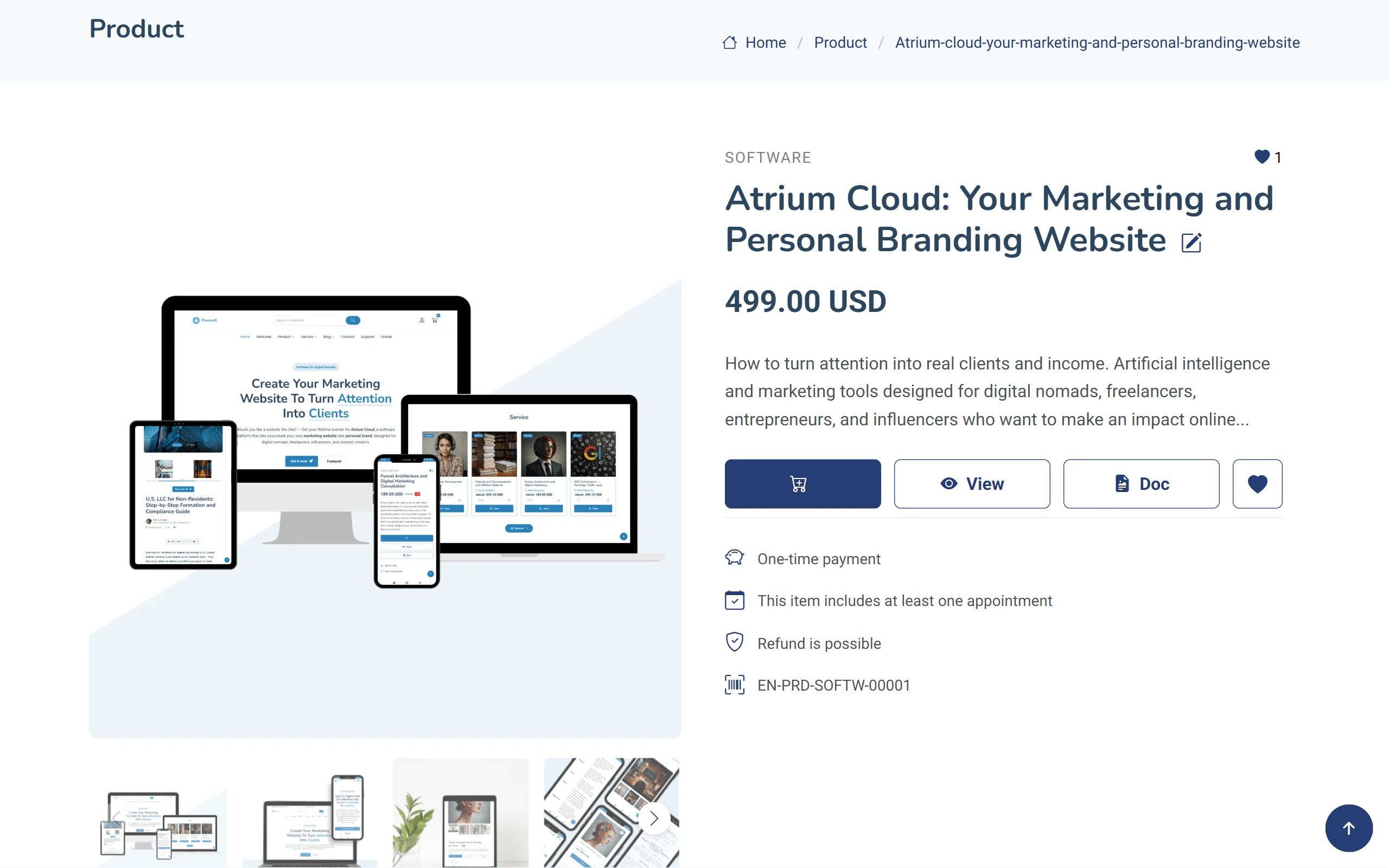
Task: Click the EN-PRD-SOFTW-00001 product code
Action: (833, 685)
